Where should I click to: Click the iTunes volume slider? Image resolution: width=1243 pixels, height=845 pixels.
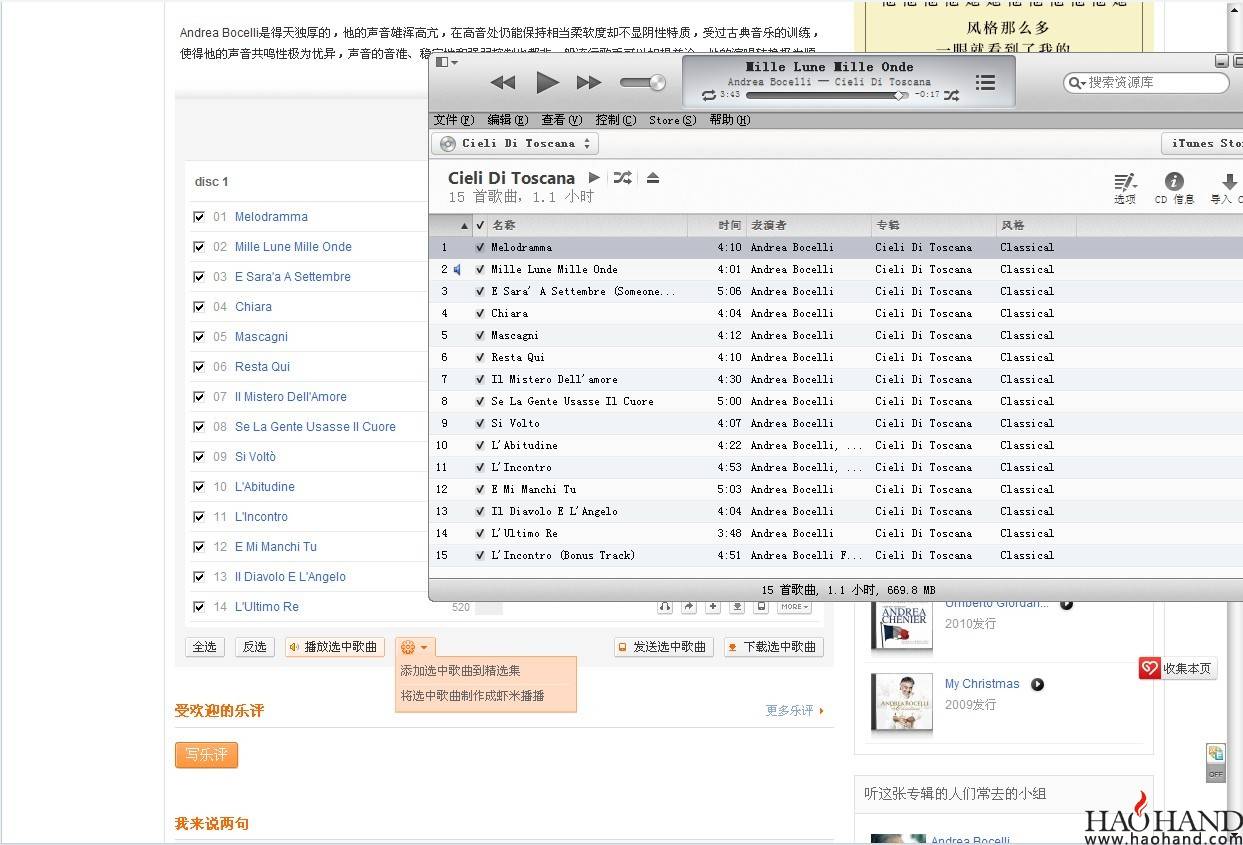coord(642,83)
